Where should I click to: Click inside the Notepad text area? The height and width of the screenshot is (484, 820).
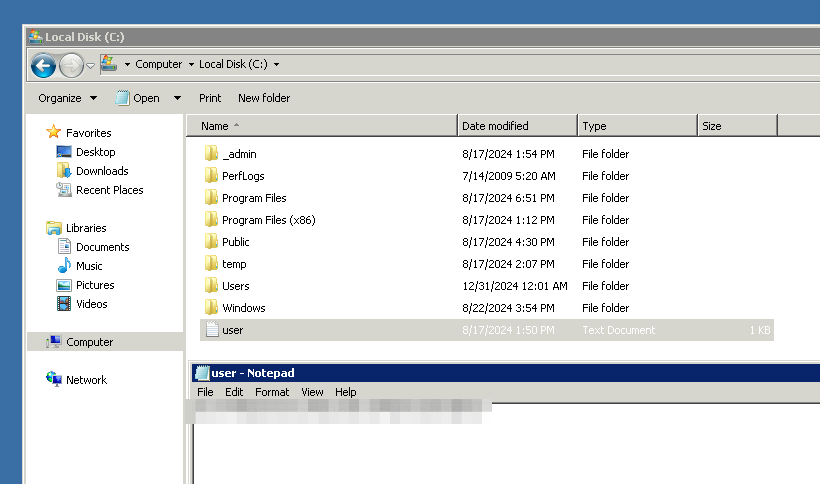pos(500,450)
